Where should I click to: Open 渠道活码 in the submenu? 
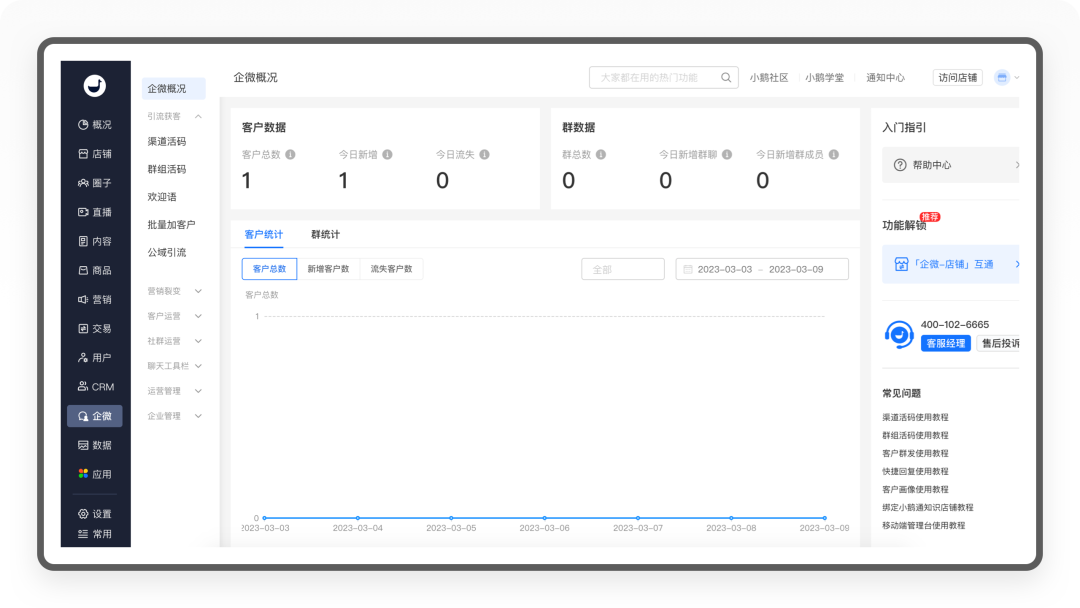[167, 142]
